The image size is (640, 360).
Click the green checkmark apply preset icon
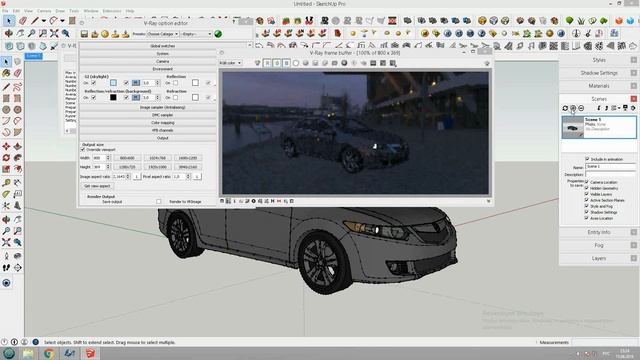pyautogui.click(x=218, y=34)
